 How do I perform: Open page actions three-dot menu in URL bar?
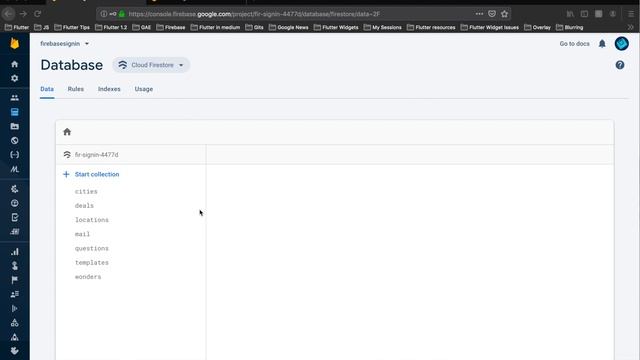[x=479, y=14]
